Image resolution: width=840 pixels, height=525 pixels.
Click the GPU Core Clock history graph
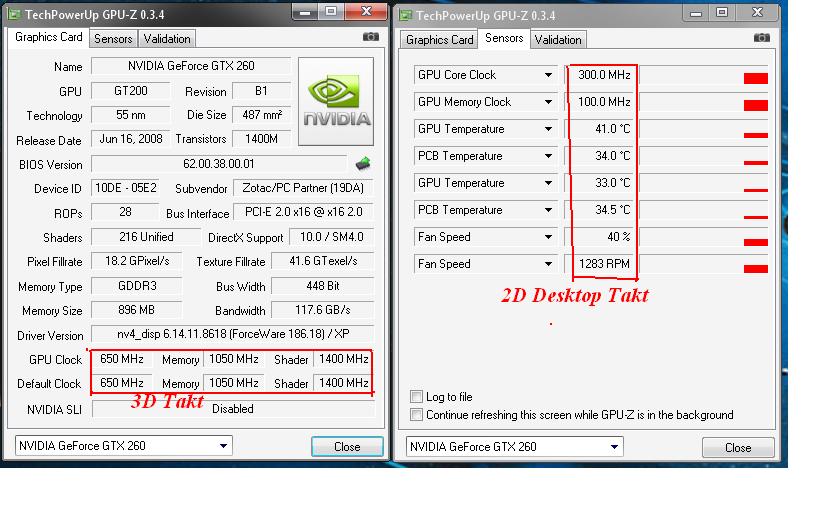tap(704, 75)
